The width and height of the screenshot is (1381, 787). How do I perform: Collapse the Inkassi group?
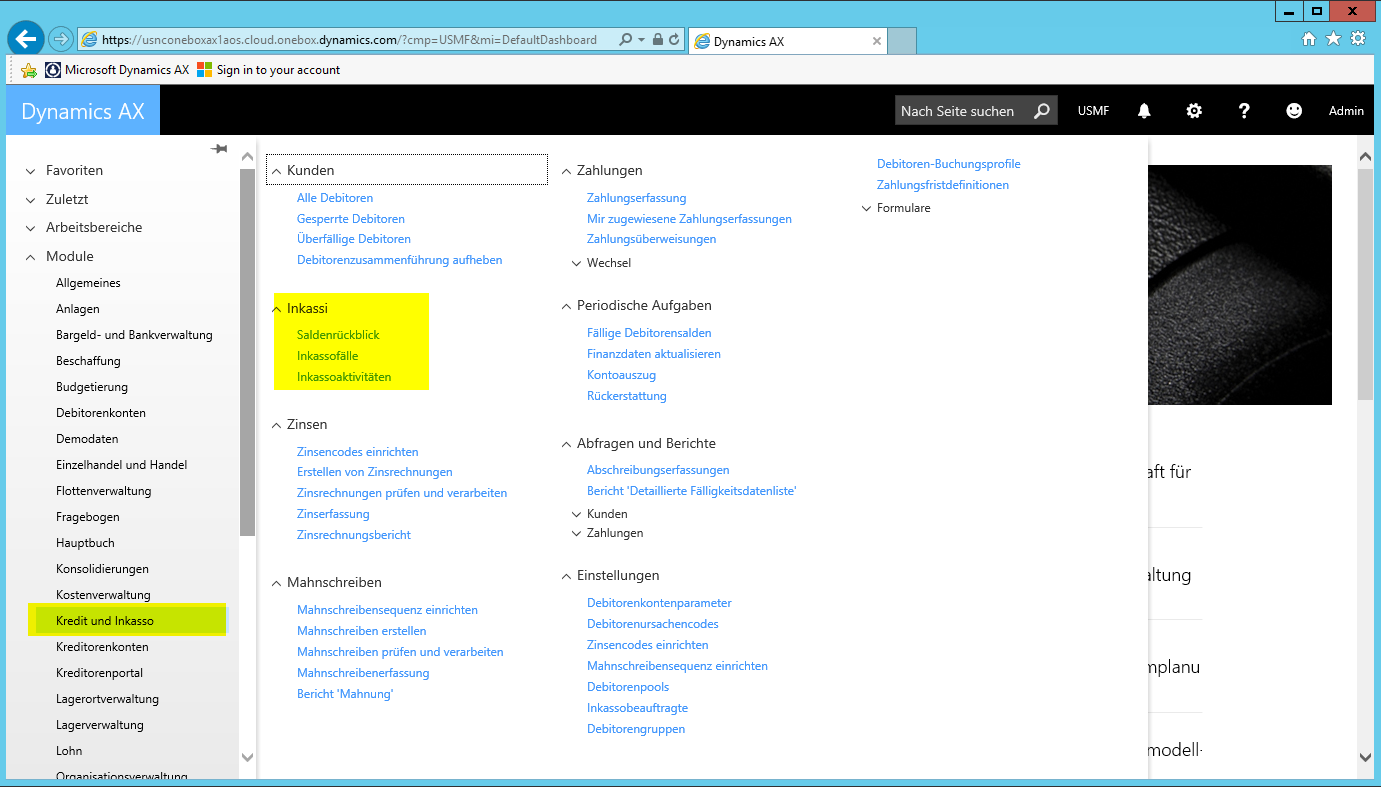coord(277,309)
